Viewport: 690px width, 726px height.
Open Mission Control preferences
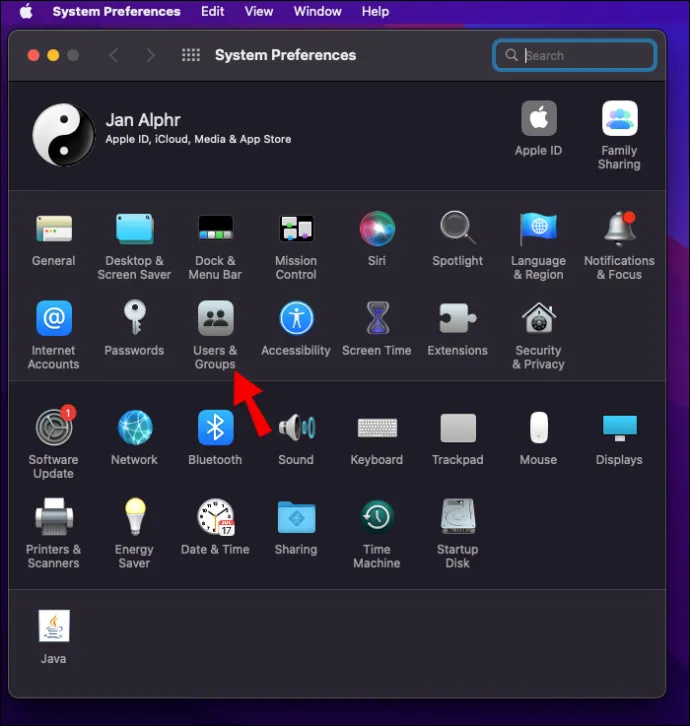pyautogui.click(x=296, y=228)
